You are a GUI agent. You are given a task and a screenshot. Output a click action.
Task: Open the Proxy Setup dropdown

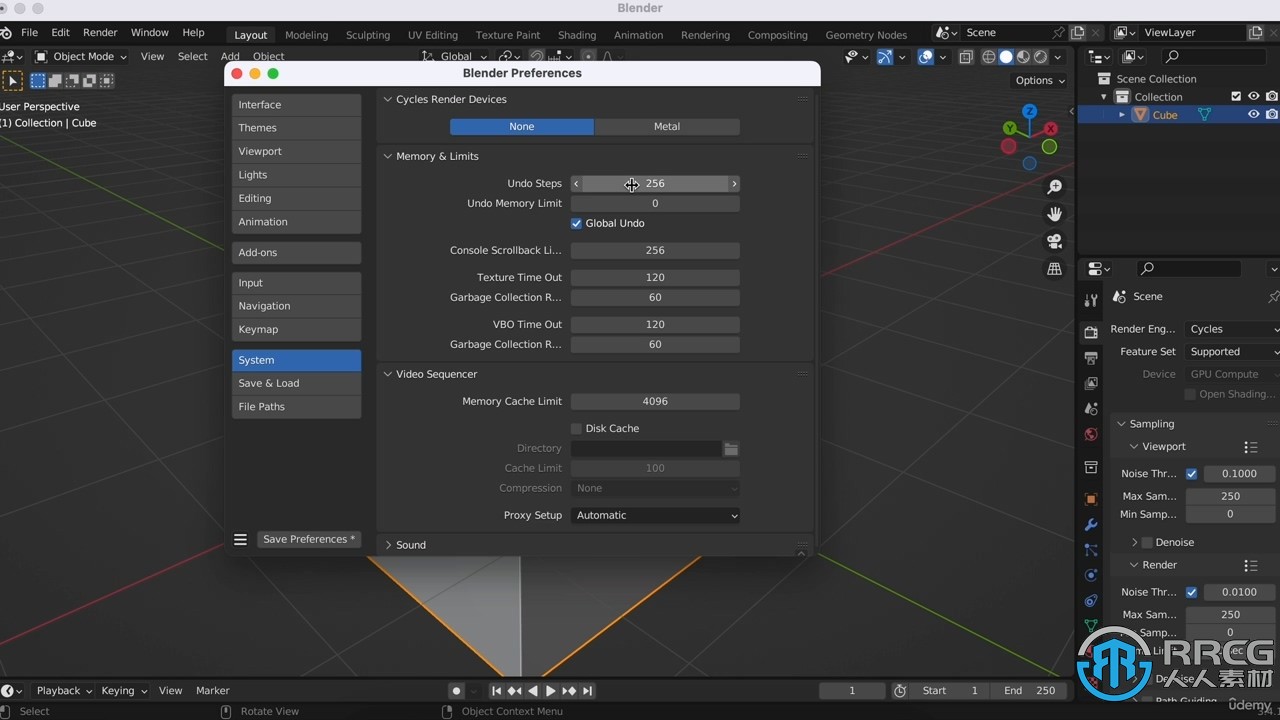(x=655, y=515)
